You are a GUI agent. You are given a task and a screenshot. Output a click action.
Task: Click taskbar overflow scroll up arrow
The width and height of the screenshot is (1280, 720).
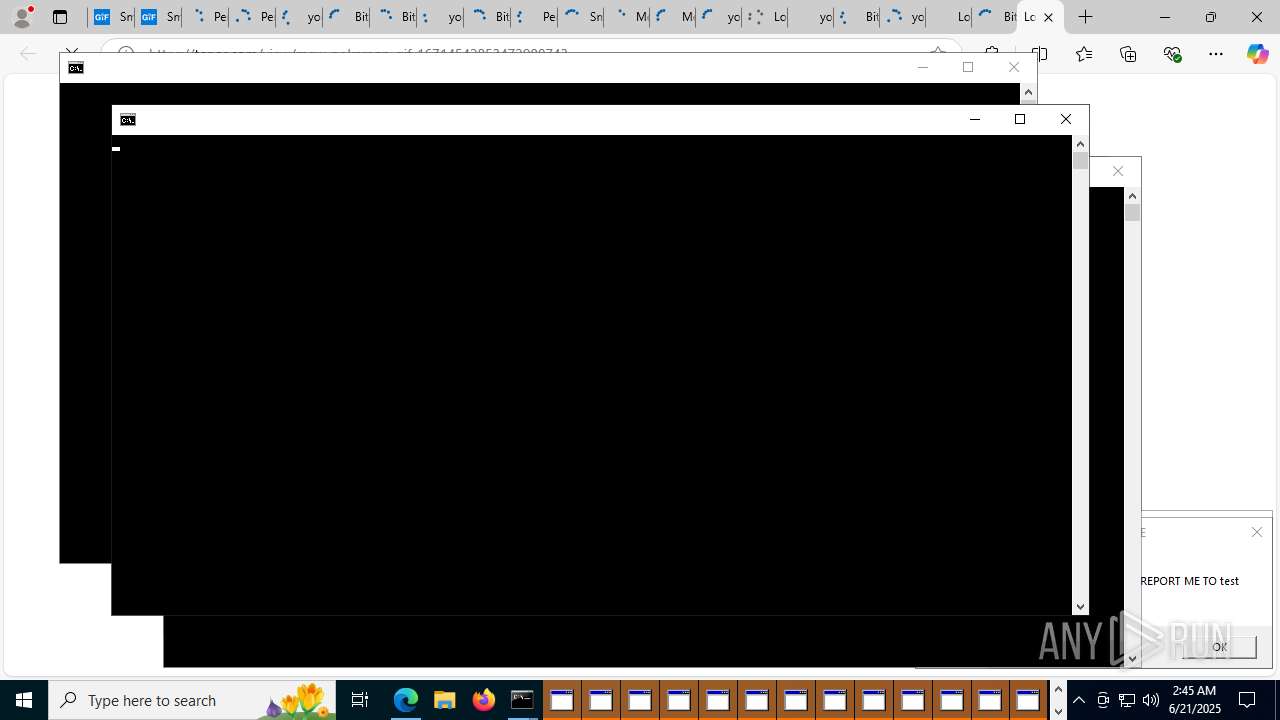coord(1058,689)
